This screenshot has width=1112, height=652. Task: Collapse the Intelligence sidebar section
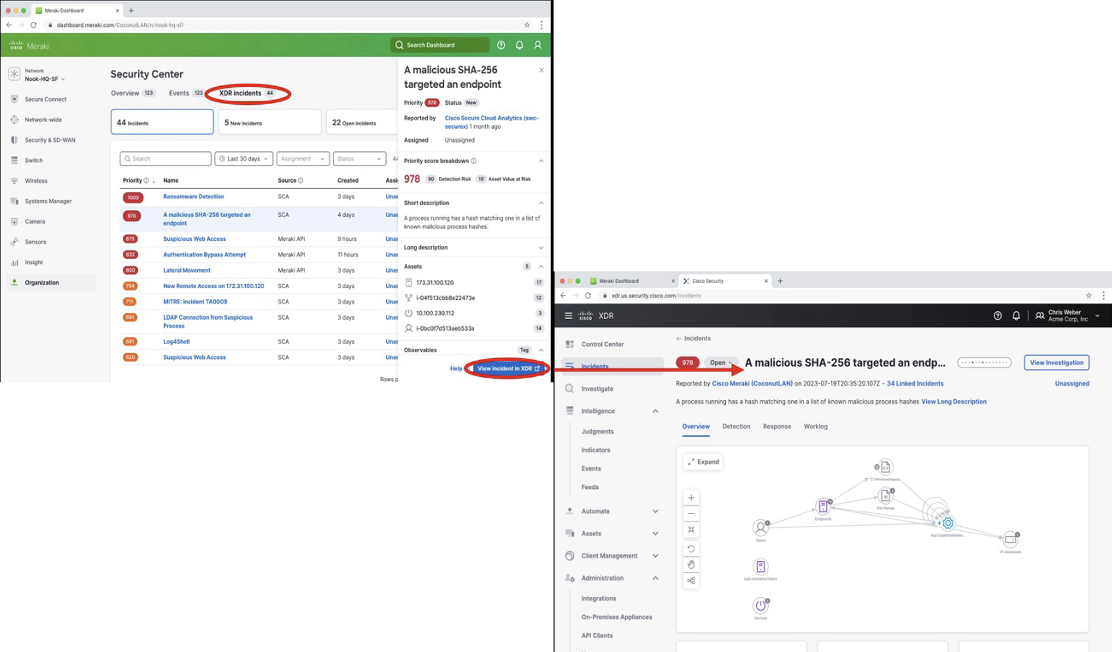(x=656, y=411)
